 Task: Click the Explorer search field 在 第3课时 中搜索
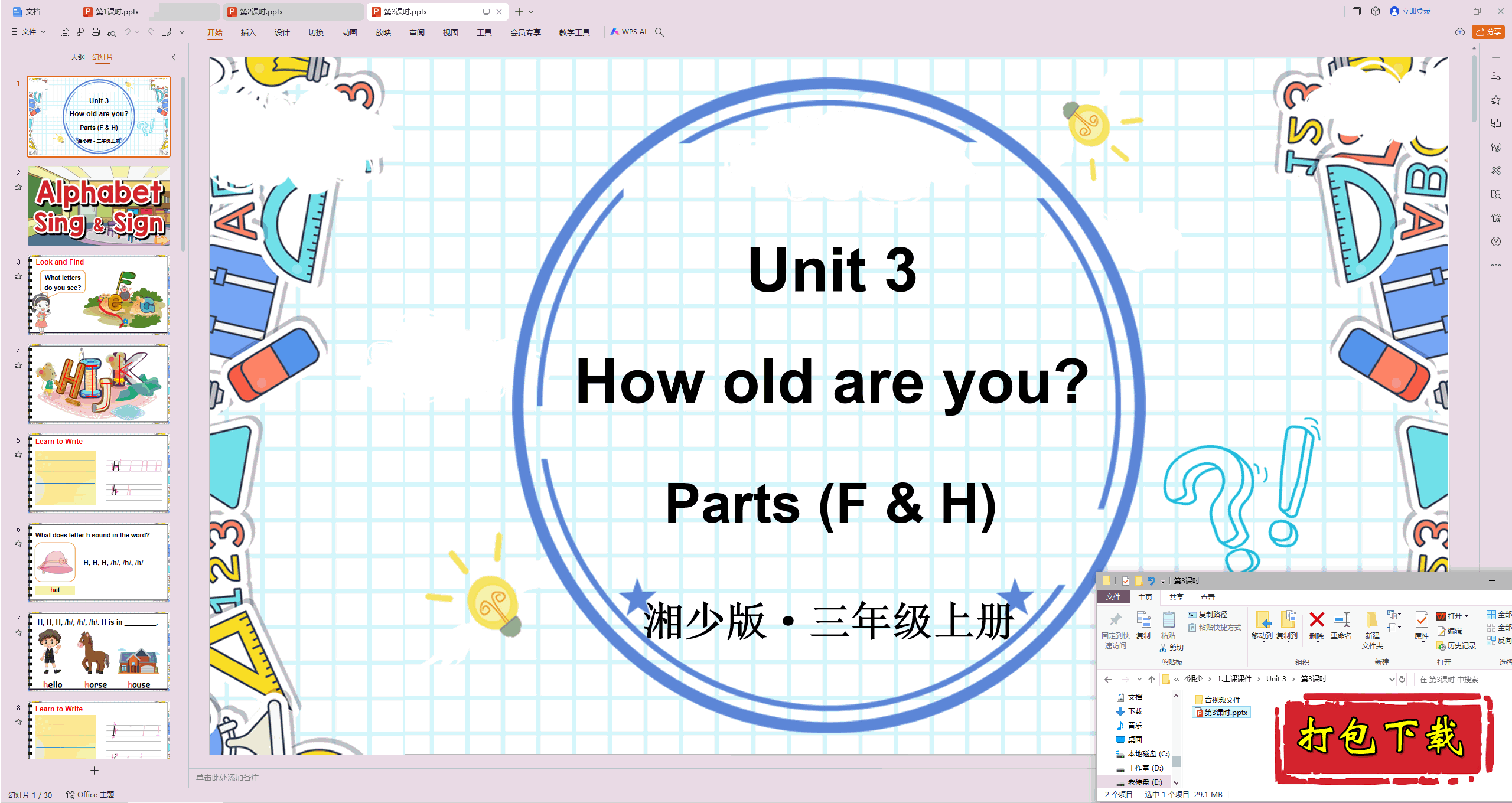click(1462, 679)
